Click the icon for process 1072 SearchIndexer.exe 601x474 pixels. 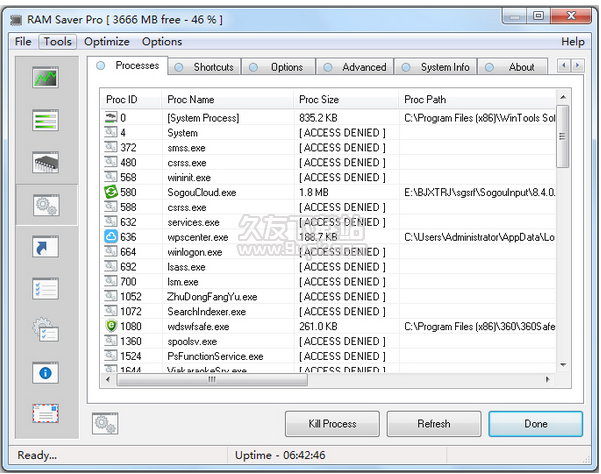(x=111, y=311)
